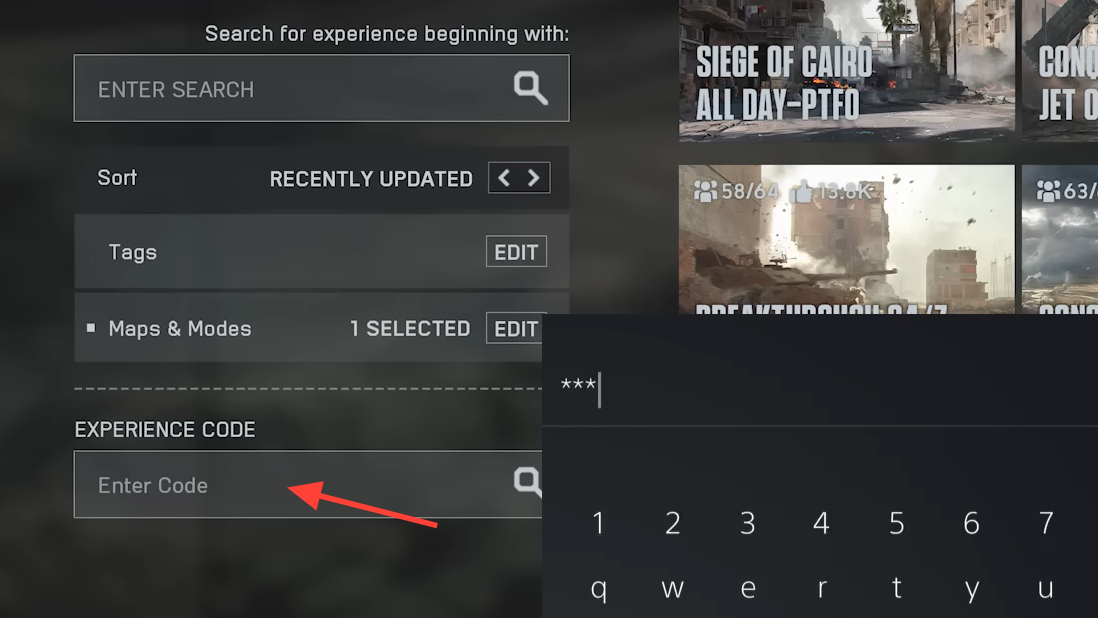Image resolution: width=1098 pixels, height=618 pixels.
Task: Select next sort option with right arrow
Action: tap(534, 178)
